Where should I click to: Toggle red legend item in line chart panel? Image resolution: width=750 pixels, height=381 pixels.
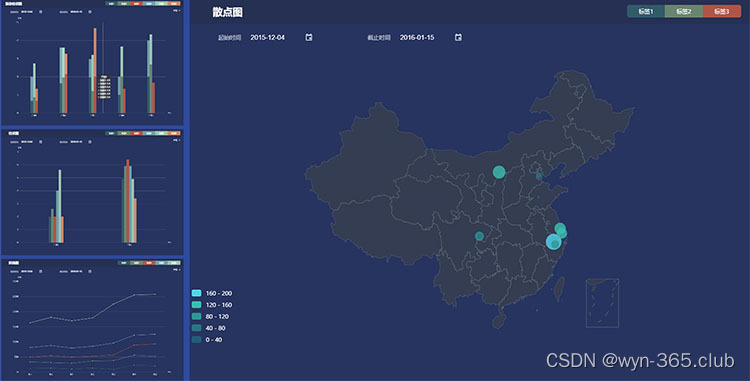149,263
